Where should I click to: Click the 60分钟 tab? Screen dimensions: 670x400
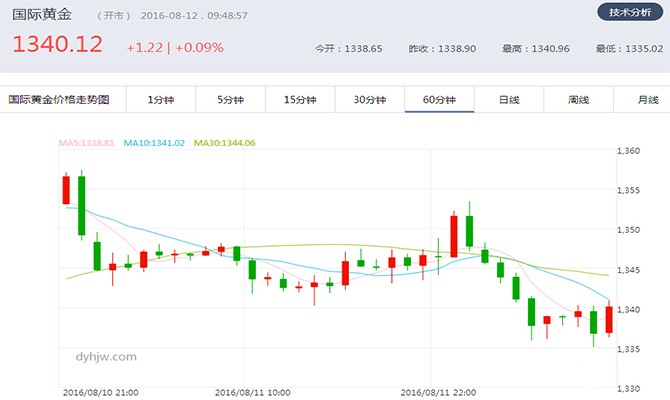[x=440, y=100]
